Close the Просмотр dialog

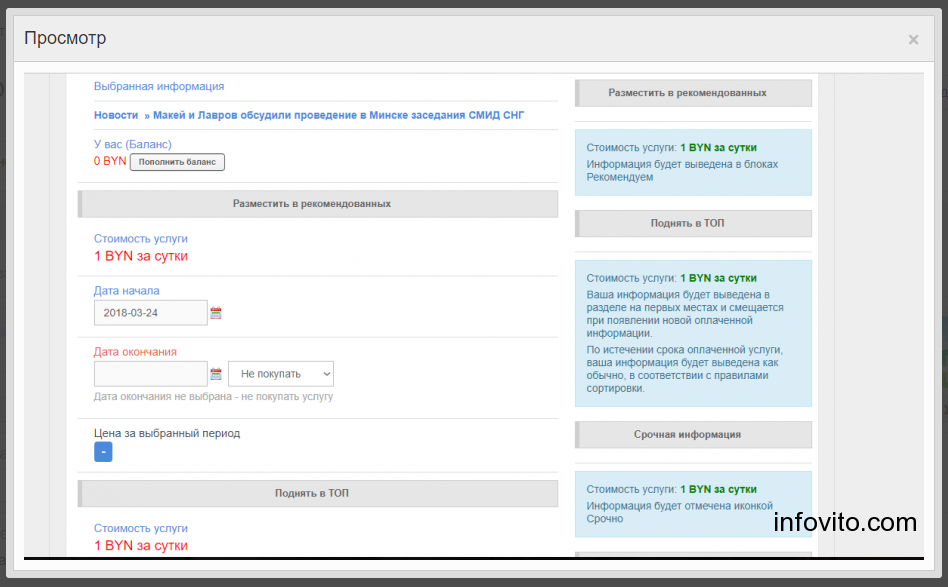click(x=913, y=40)
